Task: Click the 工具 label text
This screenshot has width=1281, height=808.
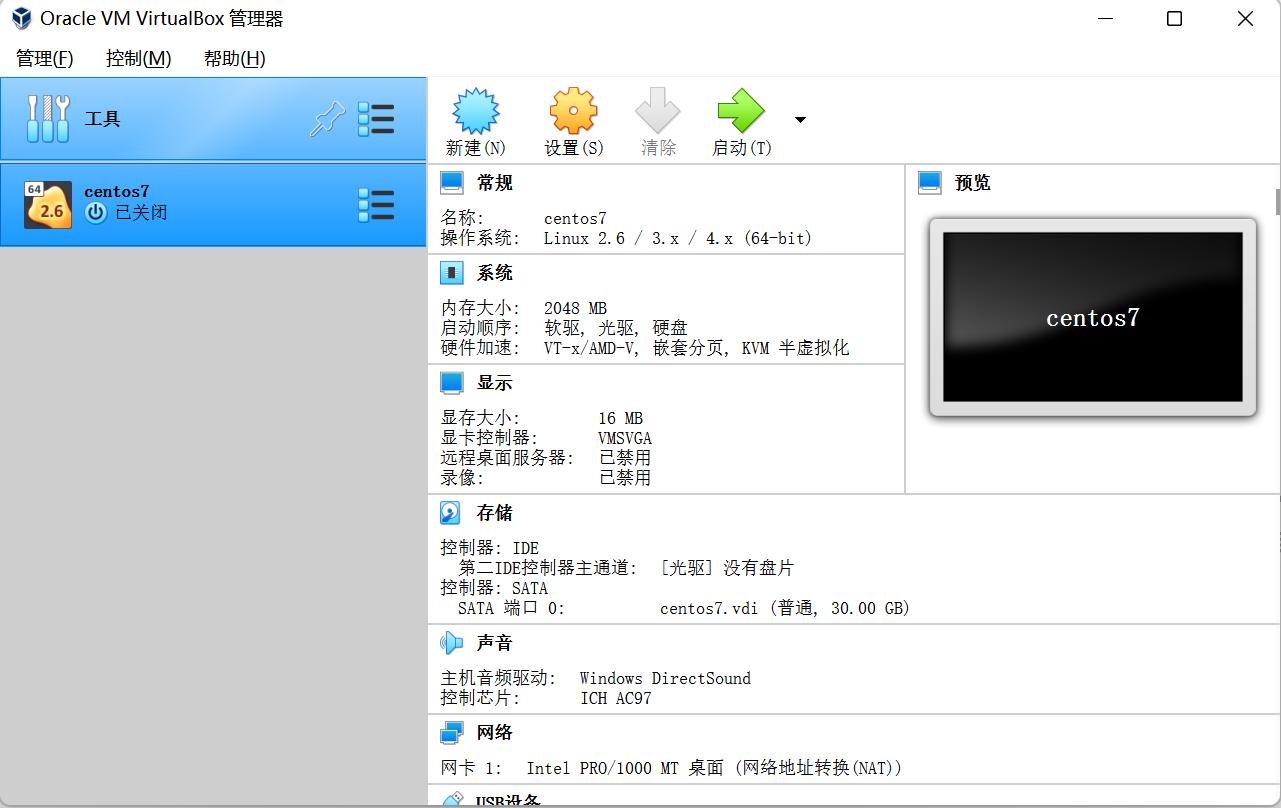Action: 102,119
